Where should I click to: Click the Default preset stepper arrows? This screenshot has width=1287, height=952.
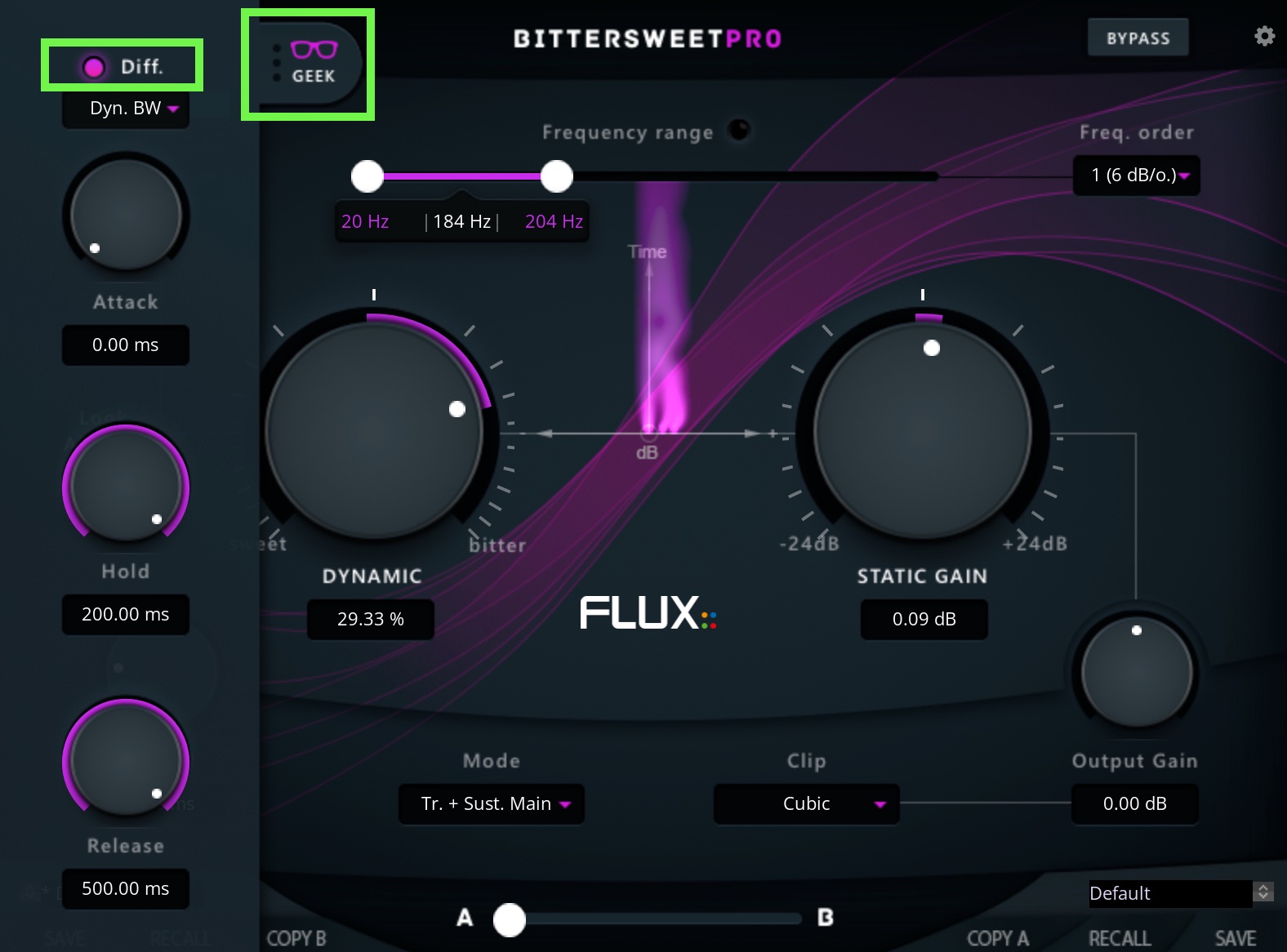(x=1263, y=892)
